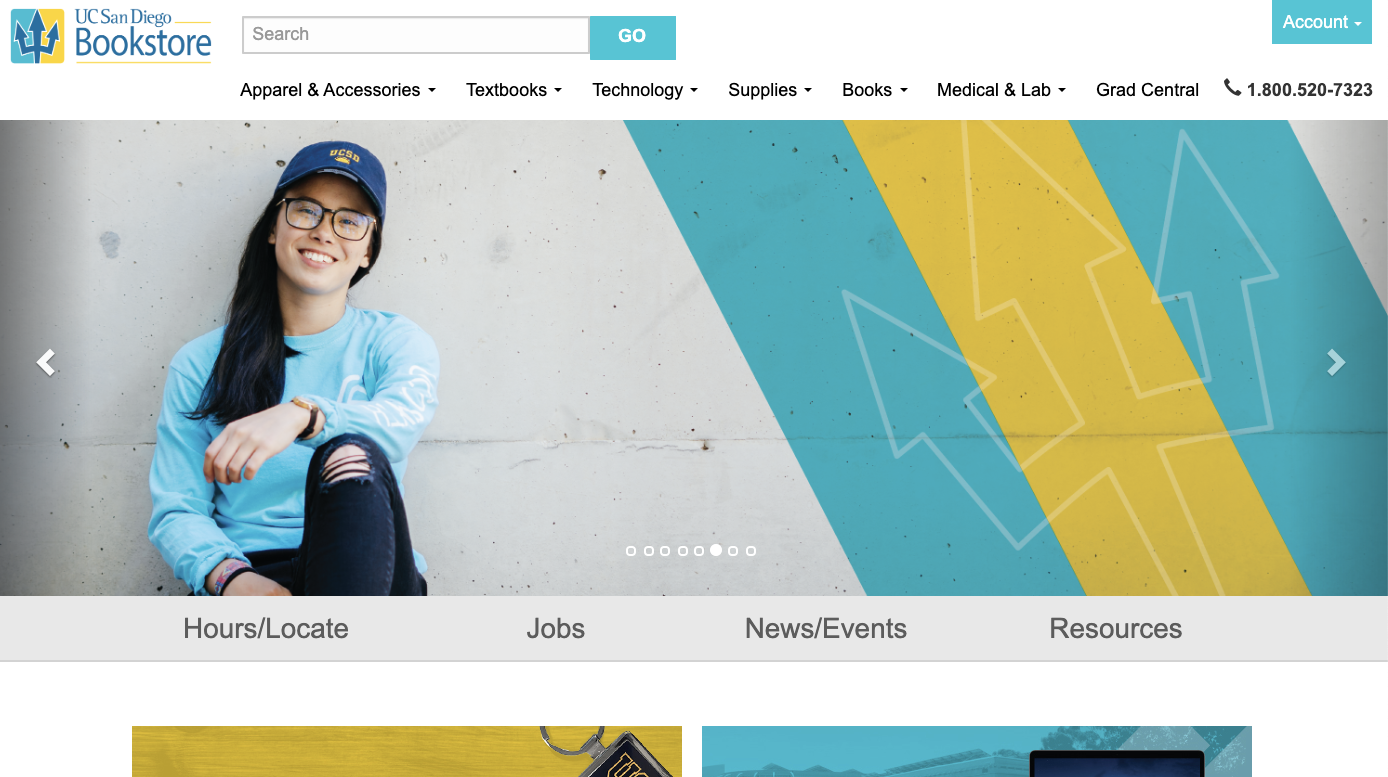
Task: Expand the Textbooks dropdown menu
Action: [514, 90]
